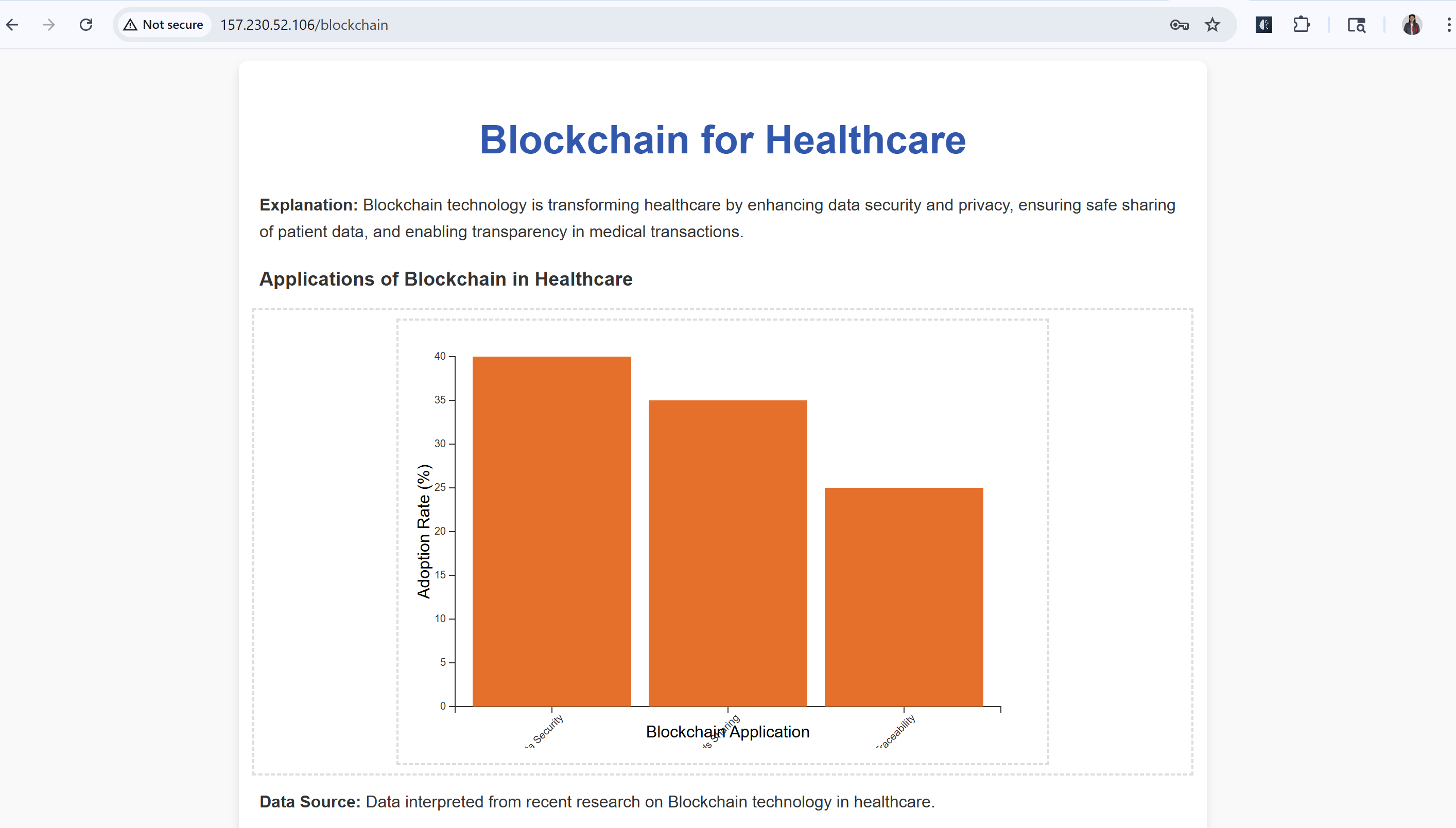Click the Blockchain Application axis label
The width and height of the screenshot is (1456, 828).
[727, 732]
